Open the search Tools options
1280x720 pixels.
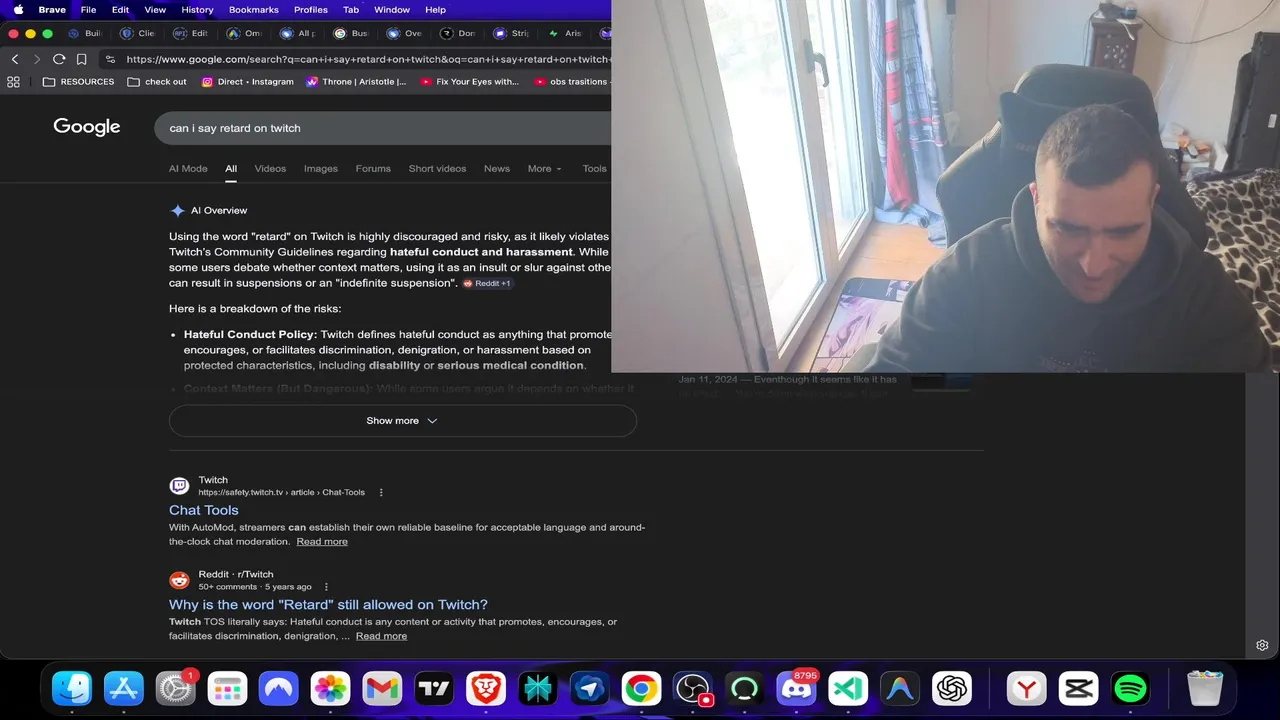(595, 168)
